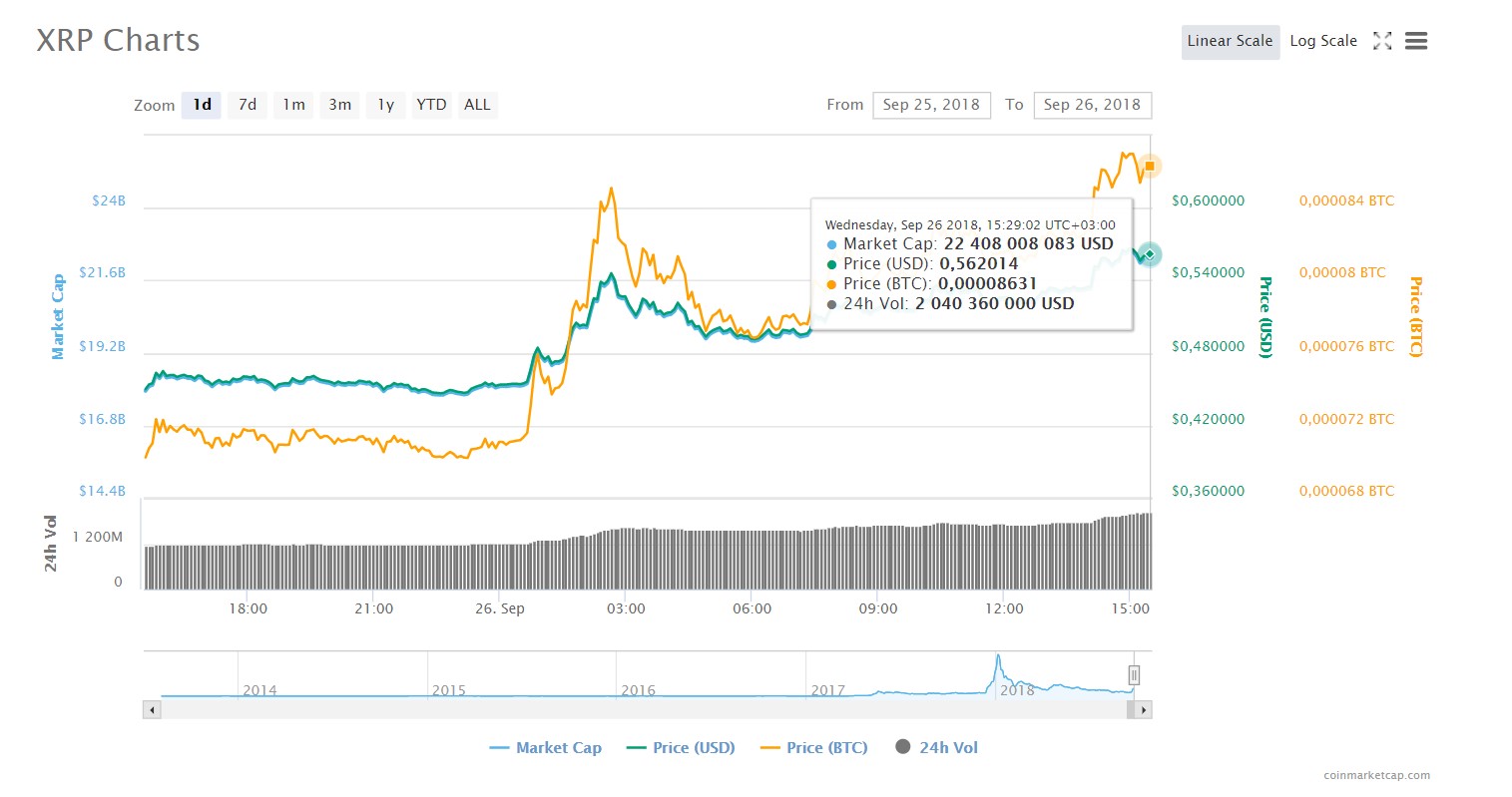Viewport: 1512px width, 797px height.
Task: Click the orange BTC price endpoint marker
Action: pos(1150,166)
